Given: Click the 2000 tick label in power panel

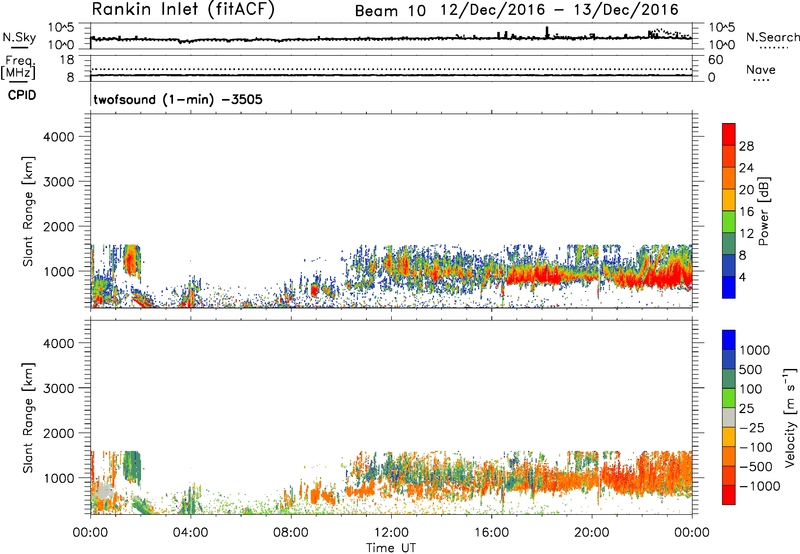Looking at the screenshot, I should tap(58, 226).
